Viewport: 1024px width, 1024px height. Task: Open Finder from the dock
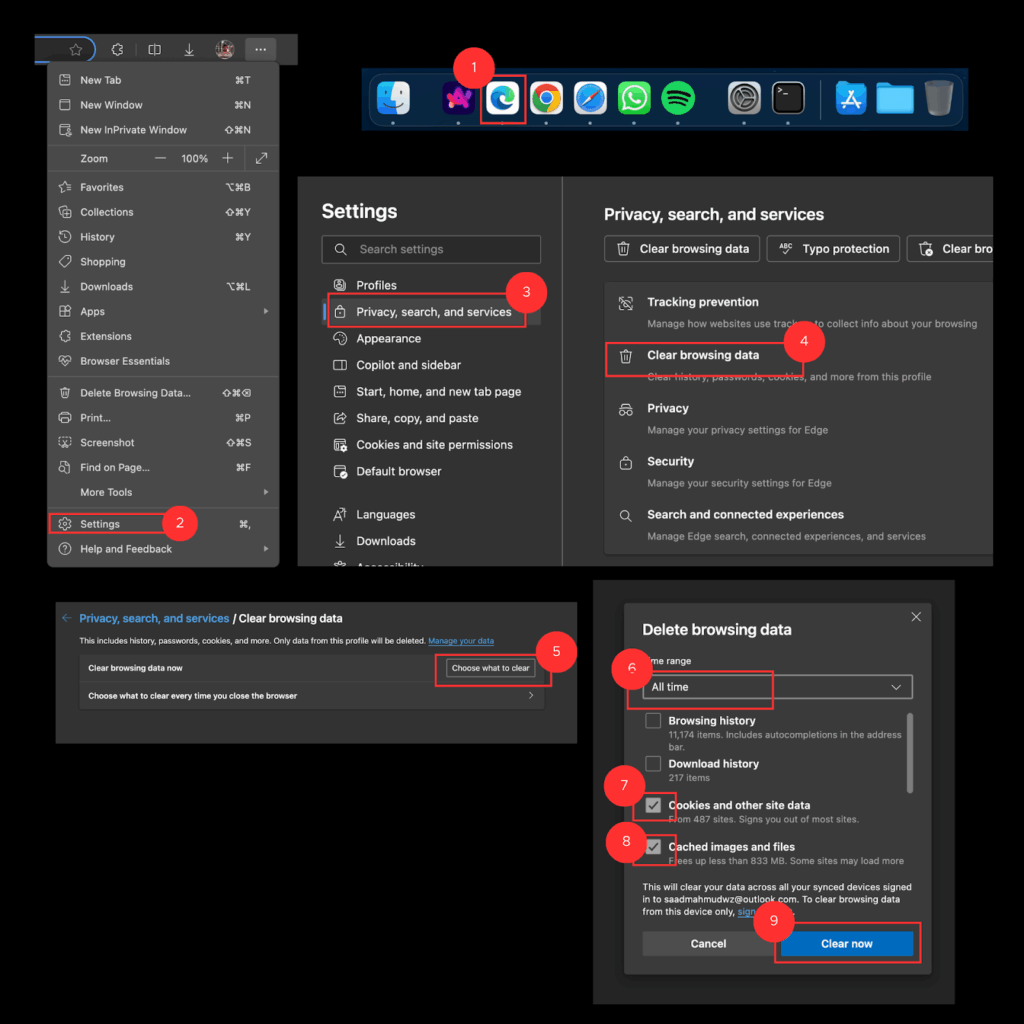coord(393,99)
